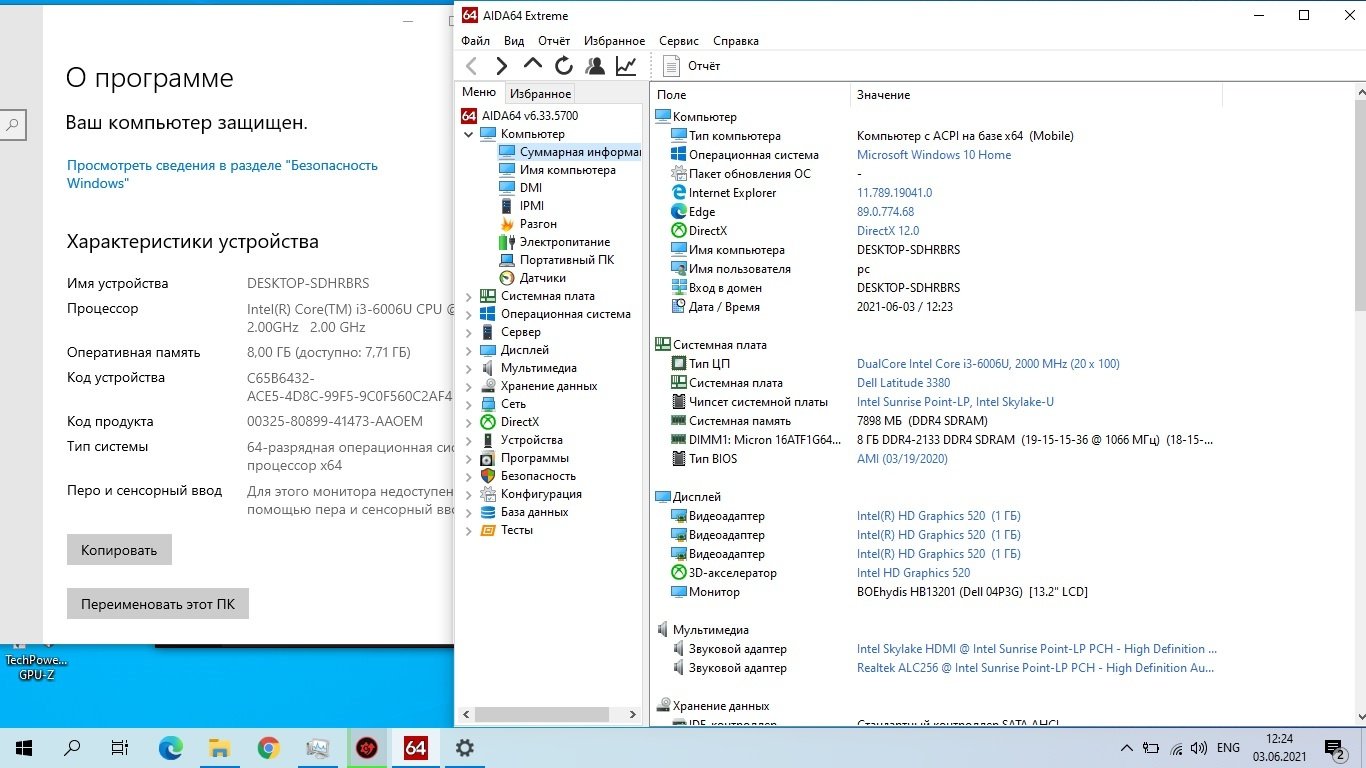
Task: Expand the Хранение данных tree node
Action: coord(468,386)
